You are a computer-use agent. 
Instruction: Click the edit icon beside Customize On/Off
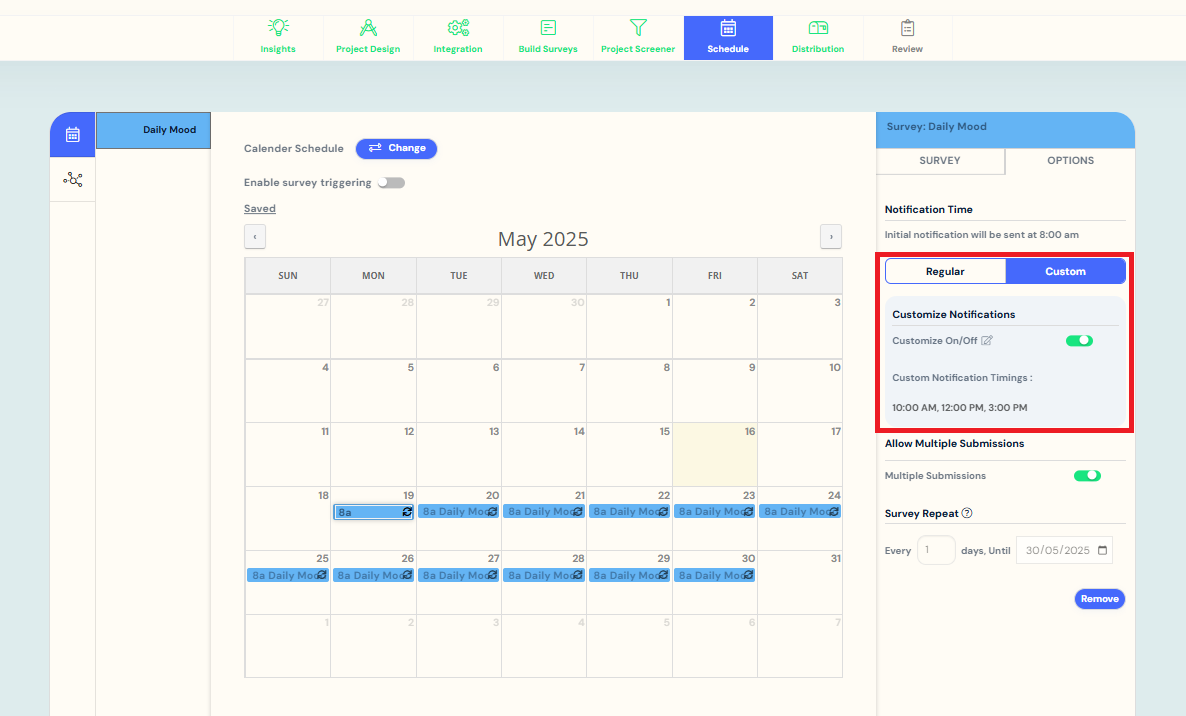987,340
